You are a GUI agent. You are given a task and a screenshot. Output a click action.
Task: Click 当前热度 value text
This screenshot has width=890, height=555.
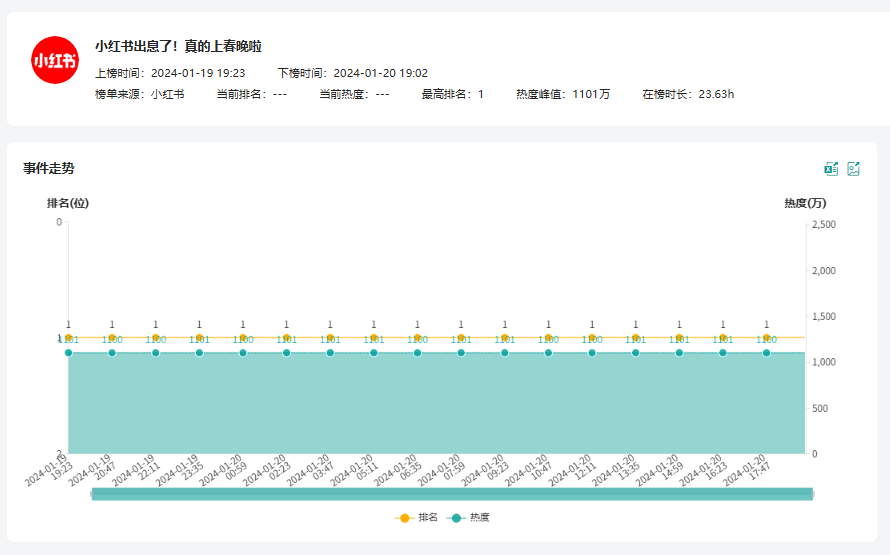click(354, 94)
